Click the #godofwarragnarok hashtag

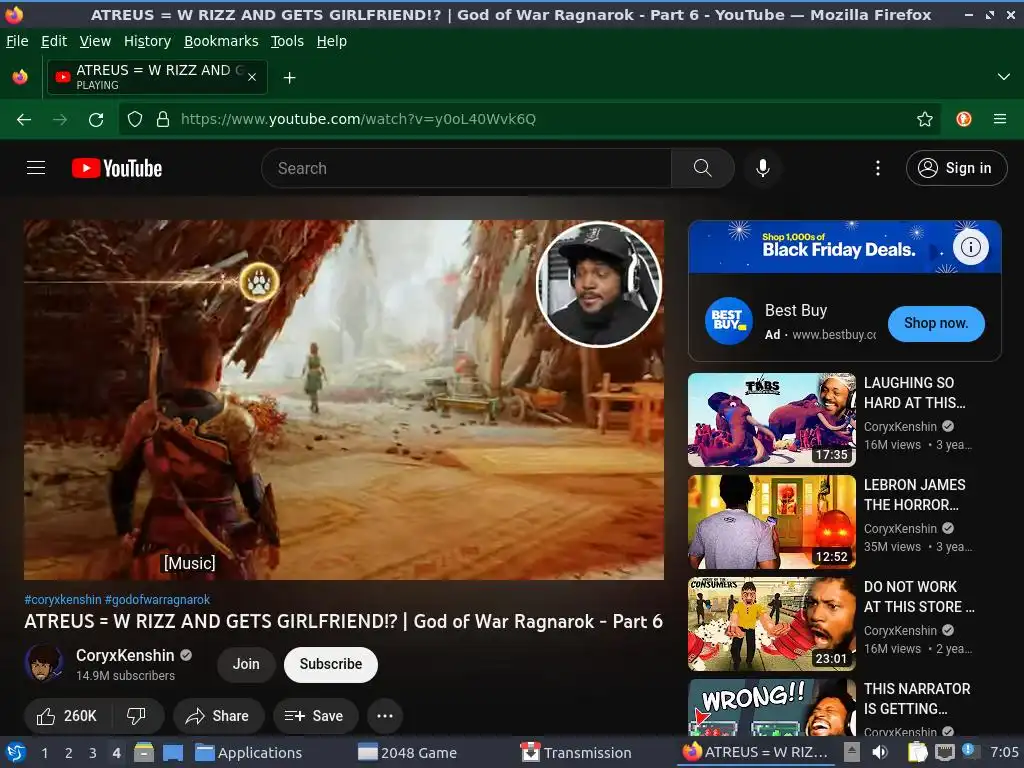[157, 600]
